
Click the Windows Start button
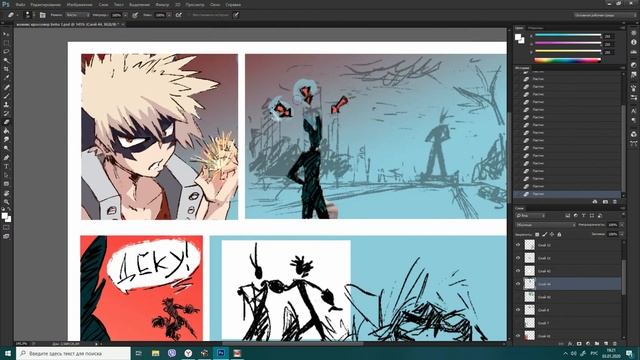pos(7,353)
